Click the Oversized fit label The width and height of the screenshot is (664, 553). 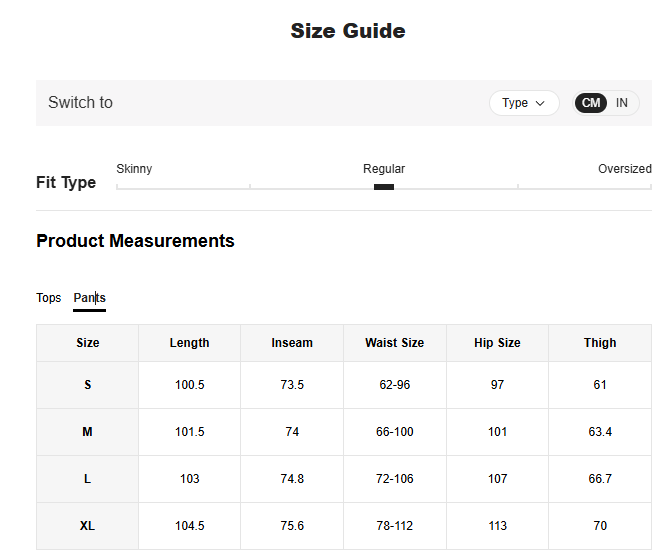[x=624, y=169]
